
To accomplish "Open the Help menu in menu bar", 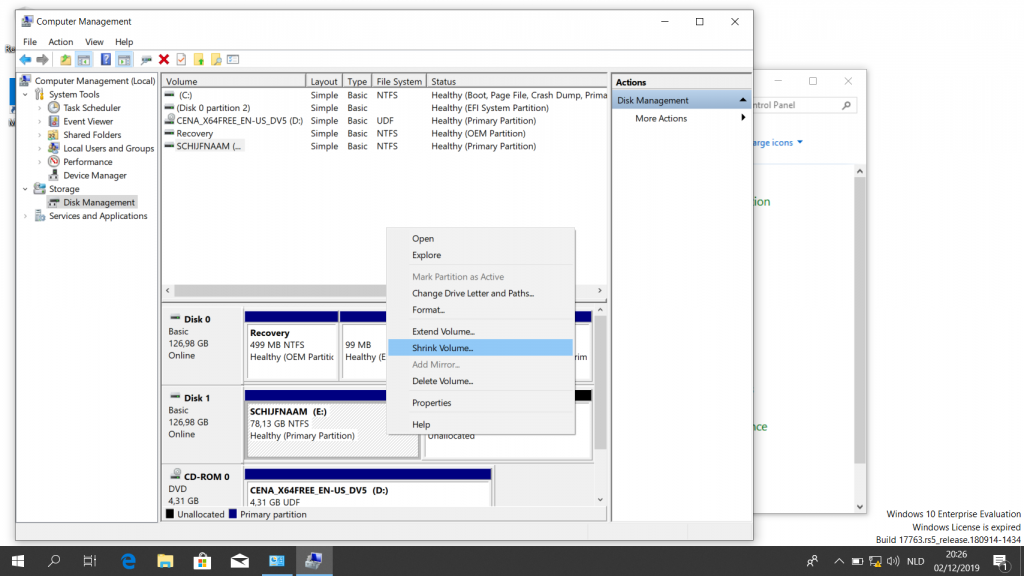I will pos(124,42).
